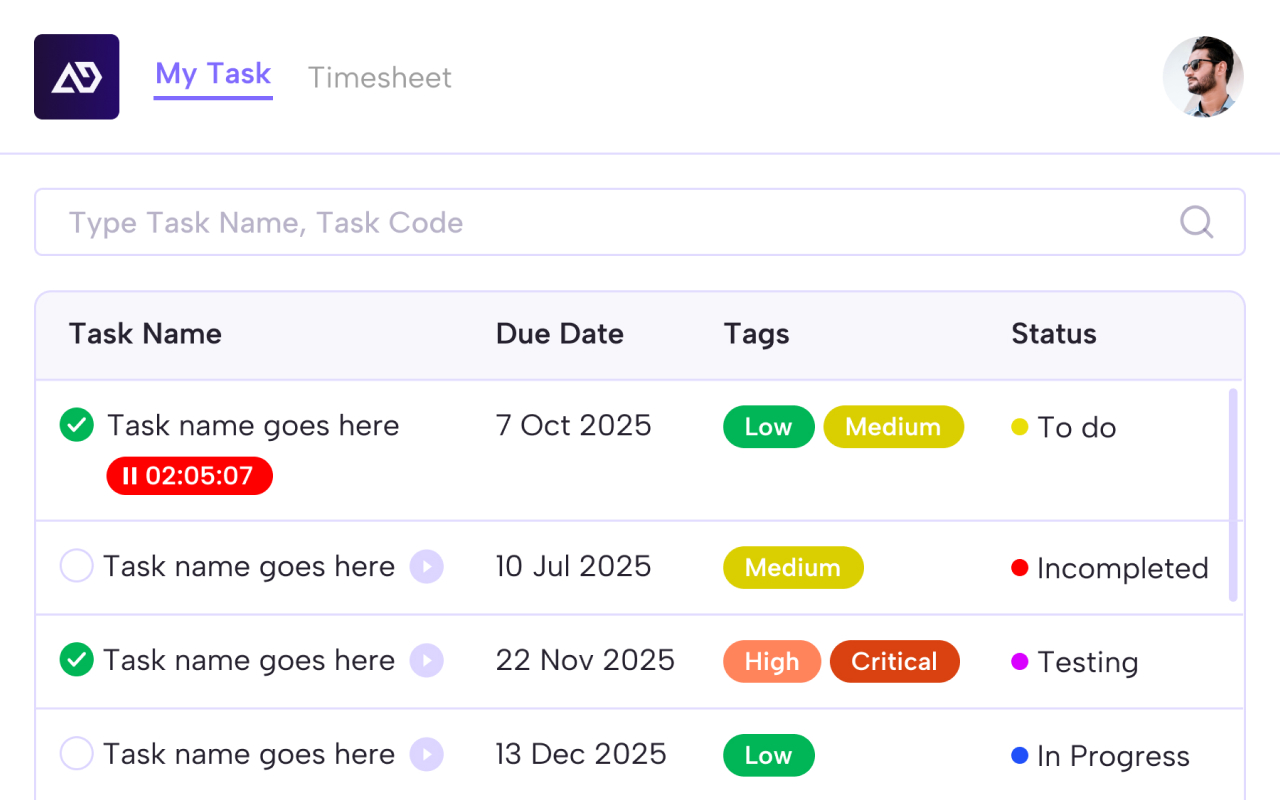Image resolution: width=1280 pixels, height=800 pixels.
Task: Switch to the Timesheet tab
Action: [380, 77]
